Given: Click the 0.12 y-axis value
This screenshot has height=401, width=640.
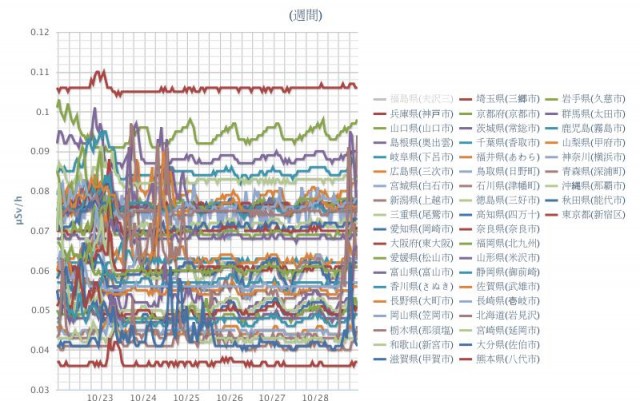Looking at the screenshot, I should click(40, 32).
